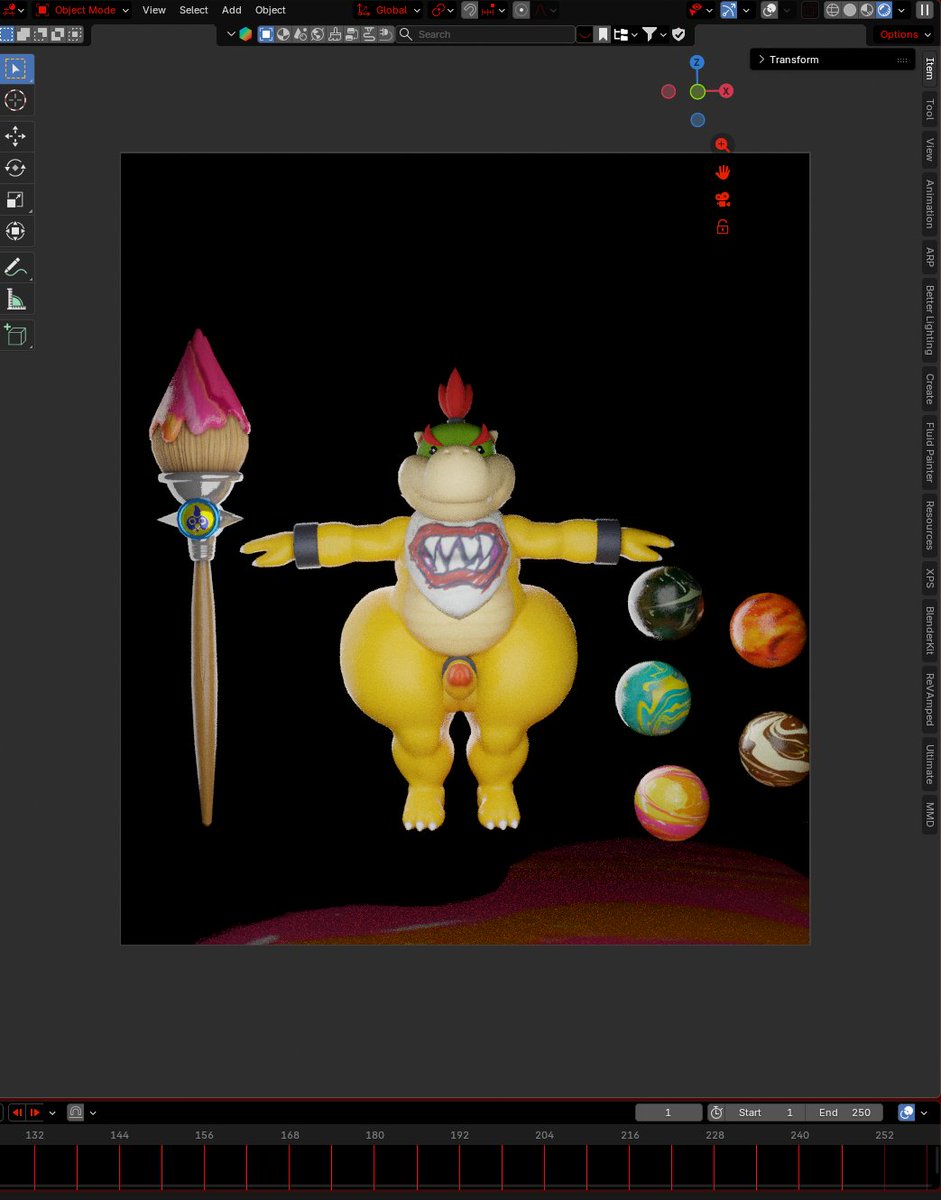Click the red X axis gizmo handle

click(x=726, y=91)
